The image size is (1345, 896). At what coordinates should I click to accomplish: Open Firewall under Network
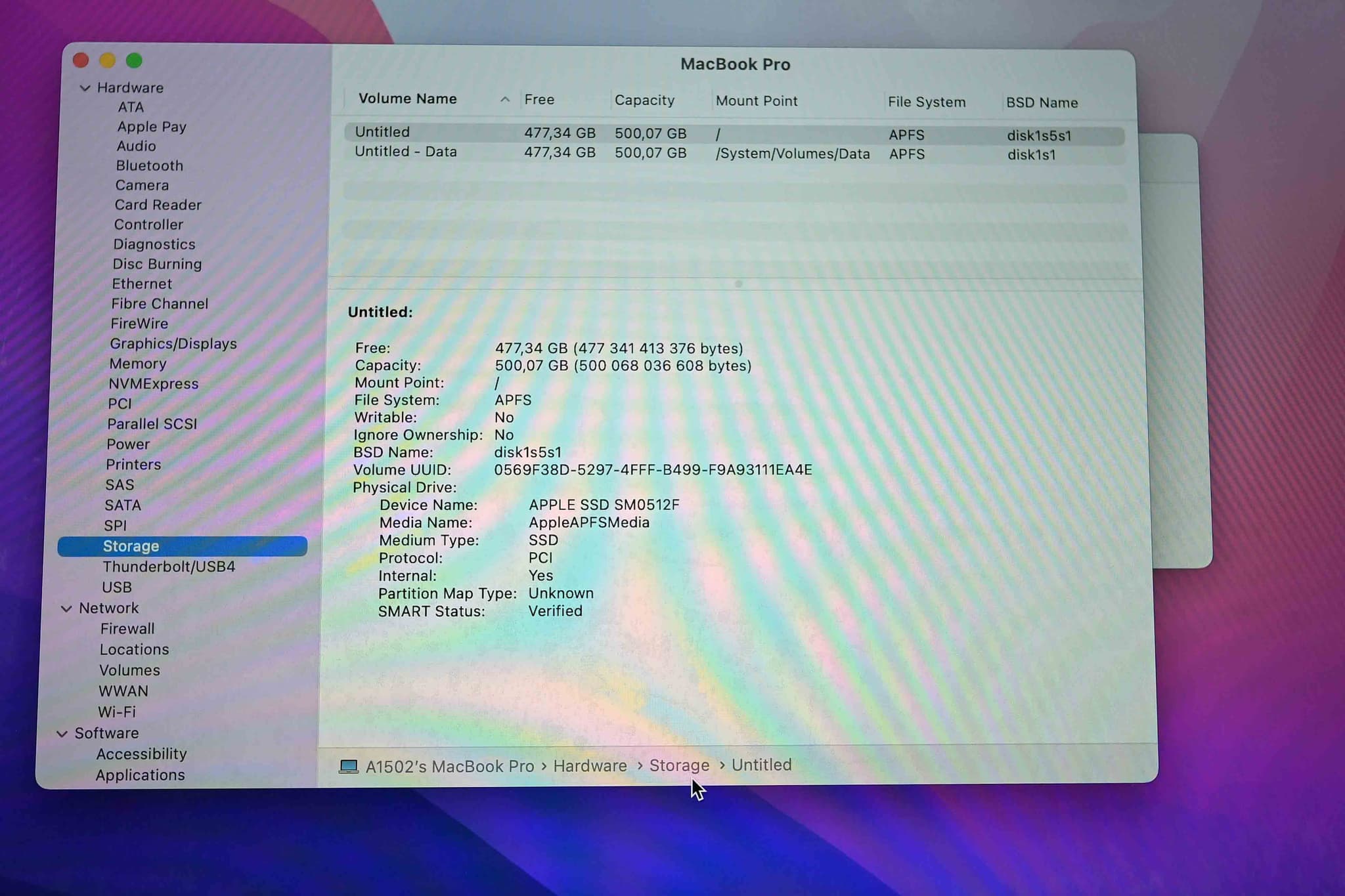(x=127, y=629)
